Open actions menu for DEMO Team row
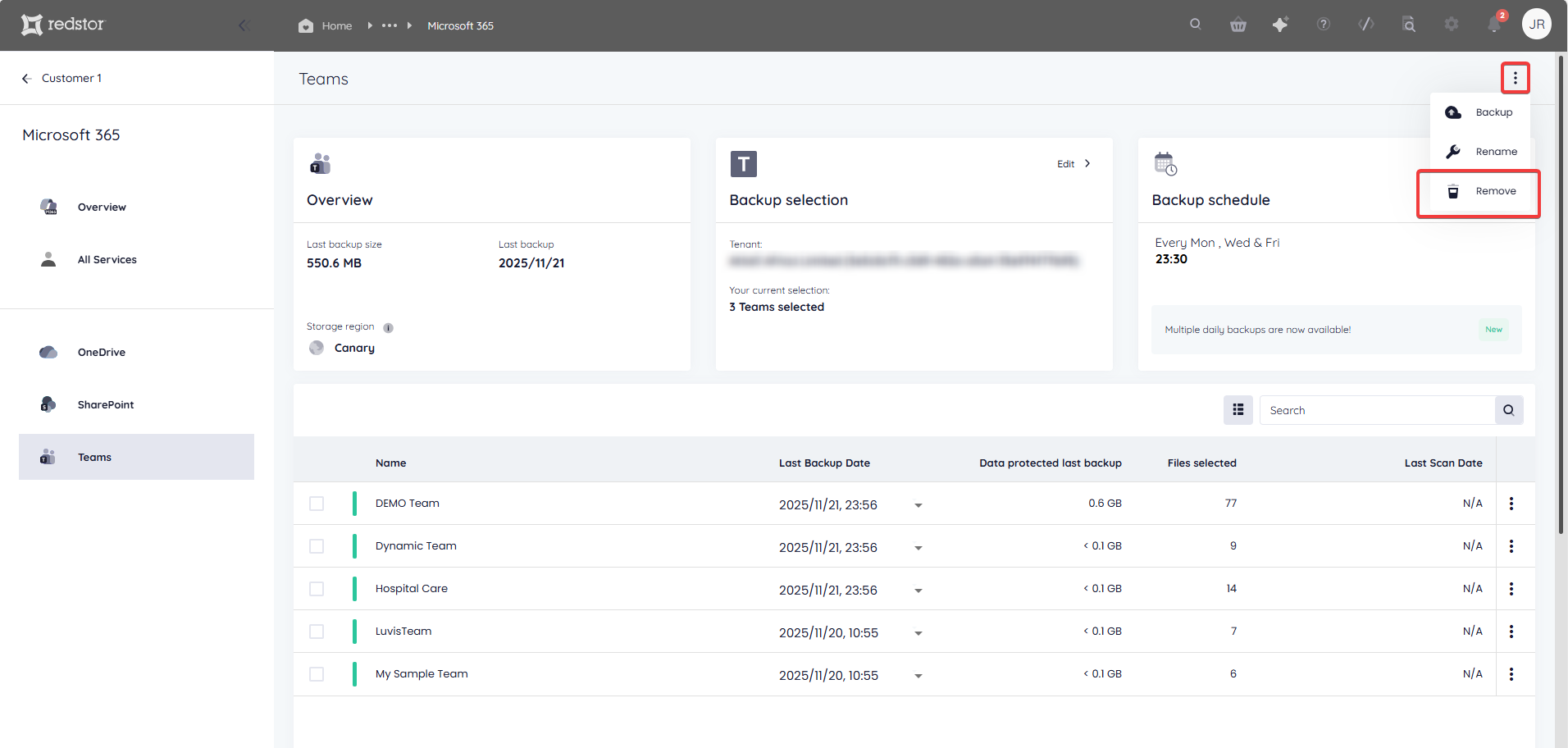The height and width of the screenshot is (748, 1568). coord(1511,504)
